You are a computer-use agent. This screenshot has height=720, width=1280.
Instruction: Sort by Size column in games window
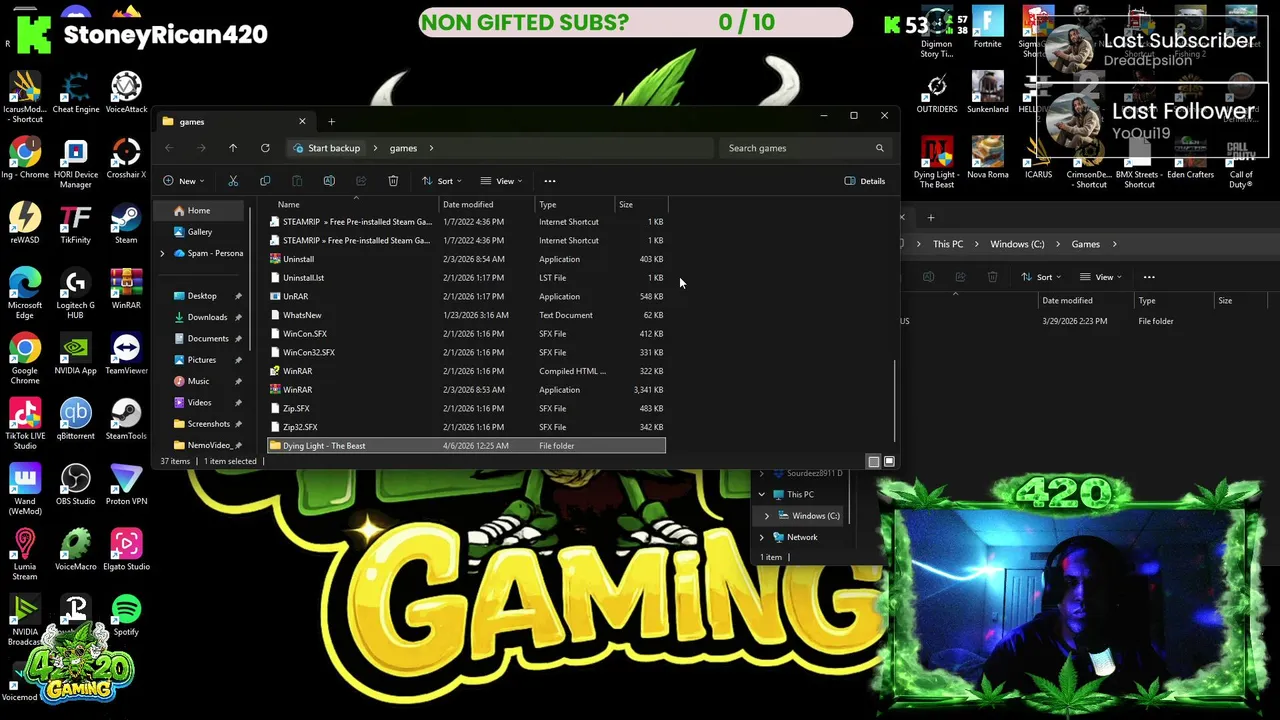(640, 204)
